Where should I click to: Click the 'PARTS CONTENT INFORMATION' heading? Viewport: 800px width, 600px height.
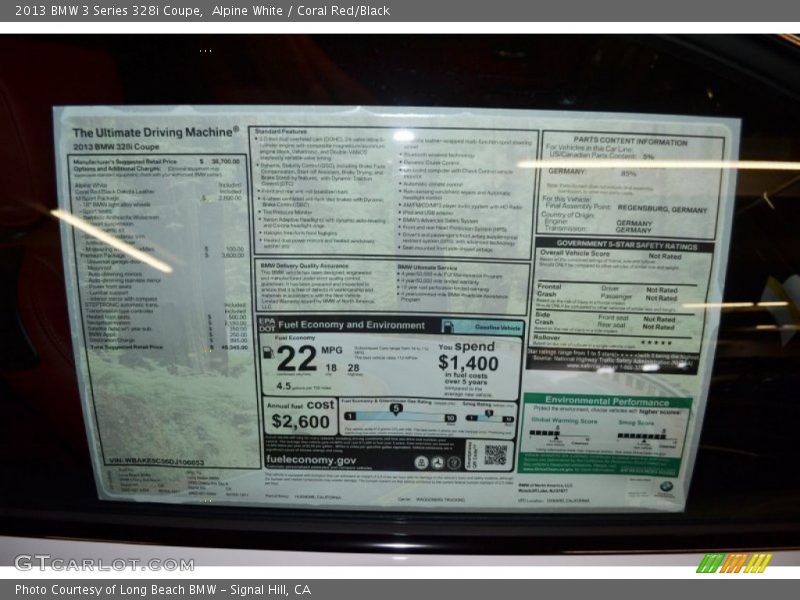(630, 141)
